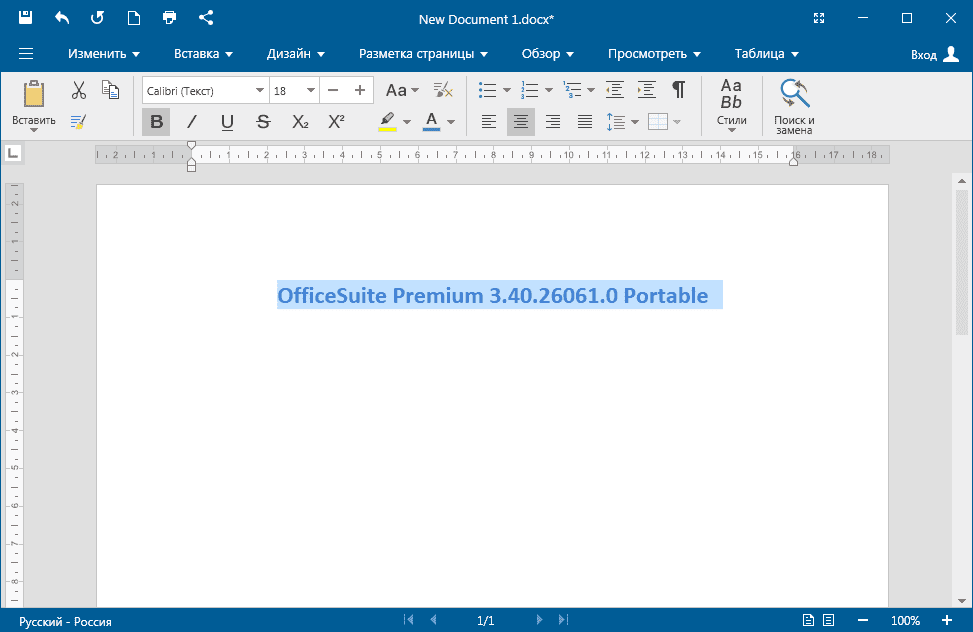Create a new document

point(133,17)
